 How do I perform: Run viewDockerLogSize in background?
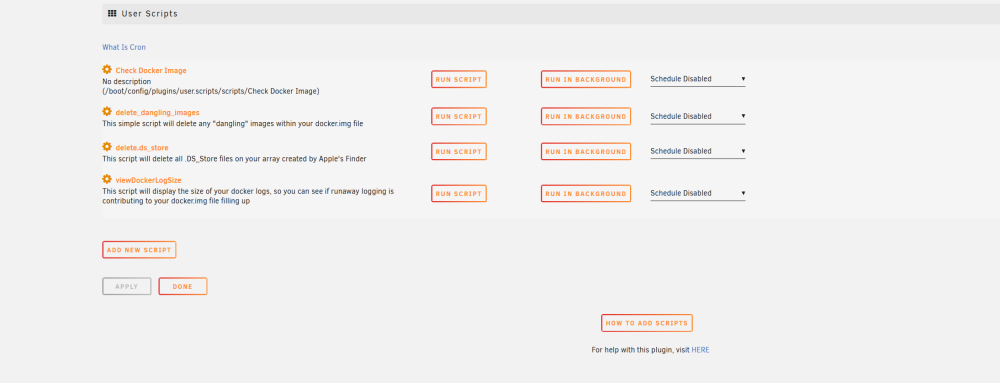click(585, 194)
